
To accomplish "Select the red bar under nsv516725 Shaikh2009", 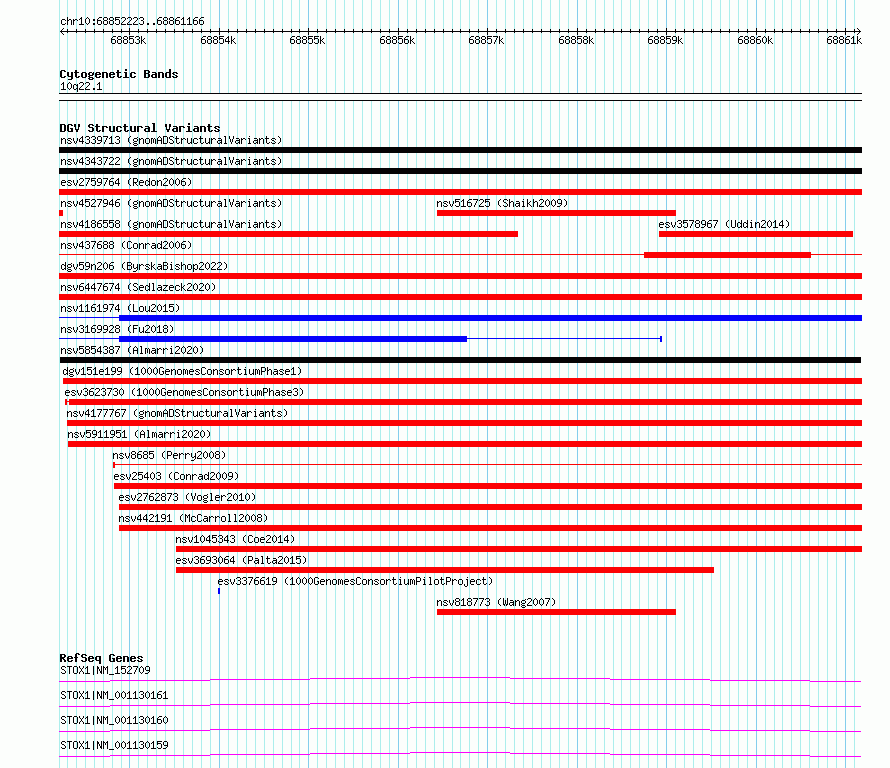I will (x=556, y=213).
